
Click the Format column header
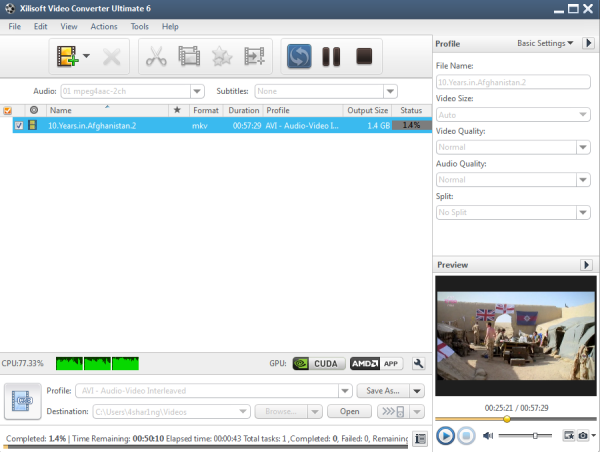(206, 110)
